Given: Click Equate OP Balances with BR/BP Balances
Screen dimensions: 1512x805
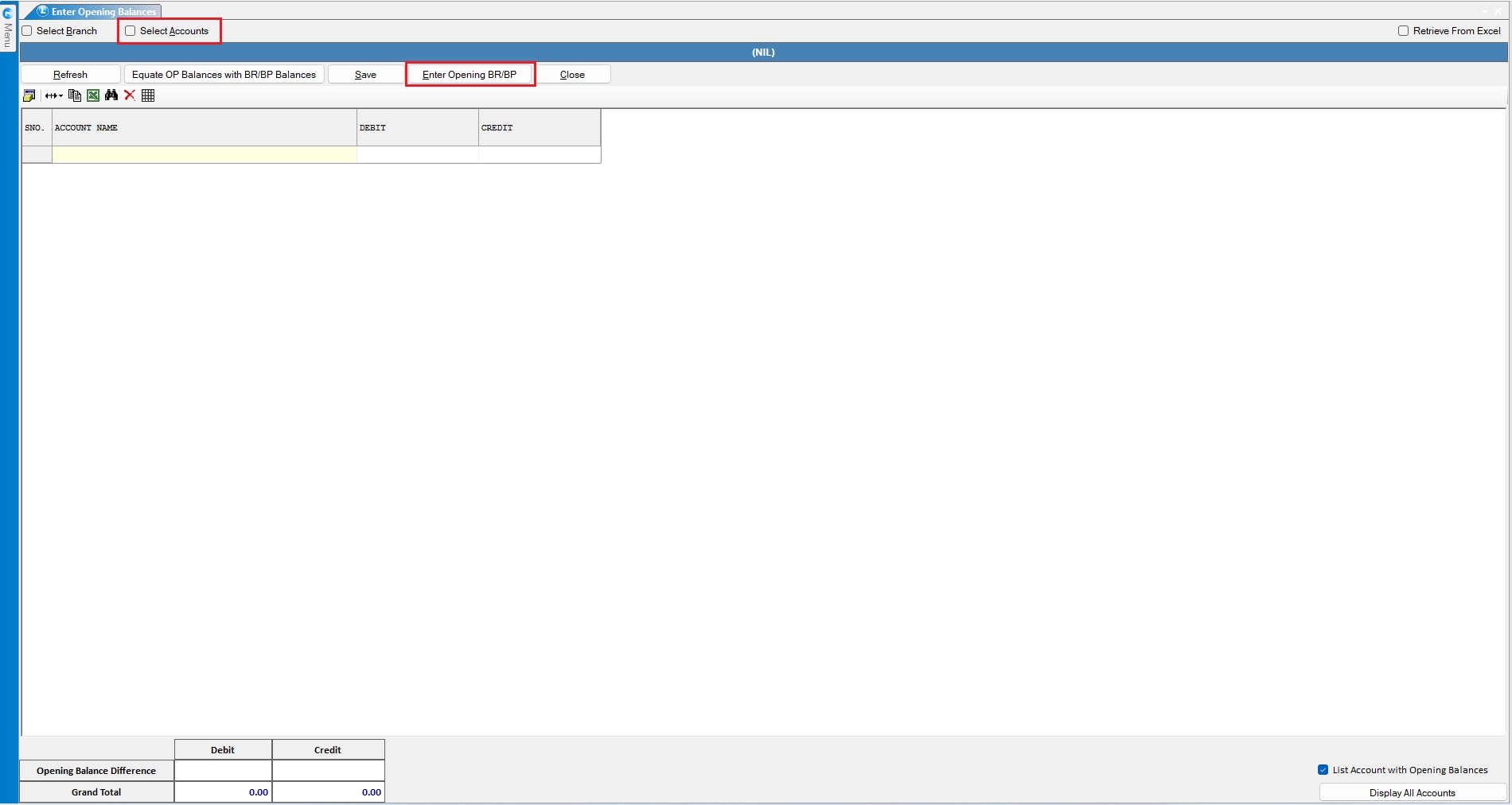Looking at the screenshot, I should point(224,75).
